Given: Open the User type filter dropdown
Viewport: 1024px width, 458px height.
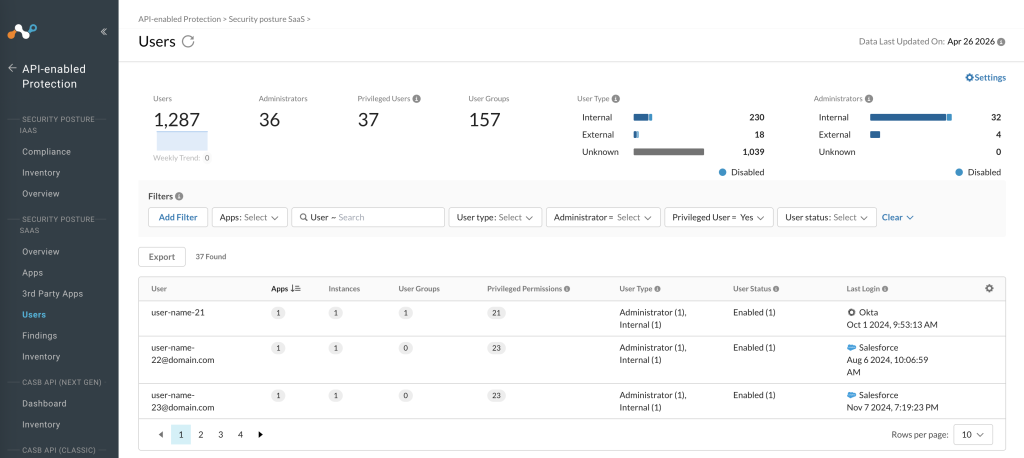Looking at the screenshot, I should [495, 218].
